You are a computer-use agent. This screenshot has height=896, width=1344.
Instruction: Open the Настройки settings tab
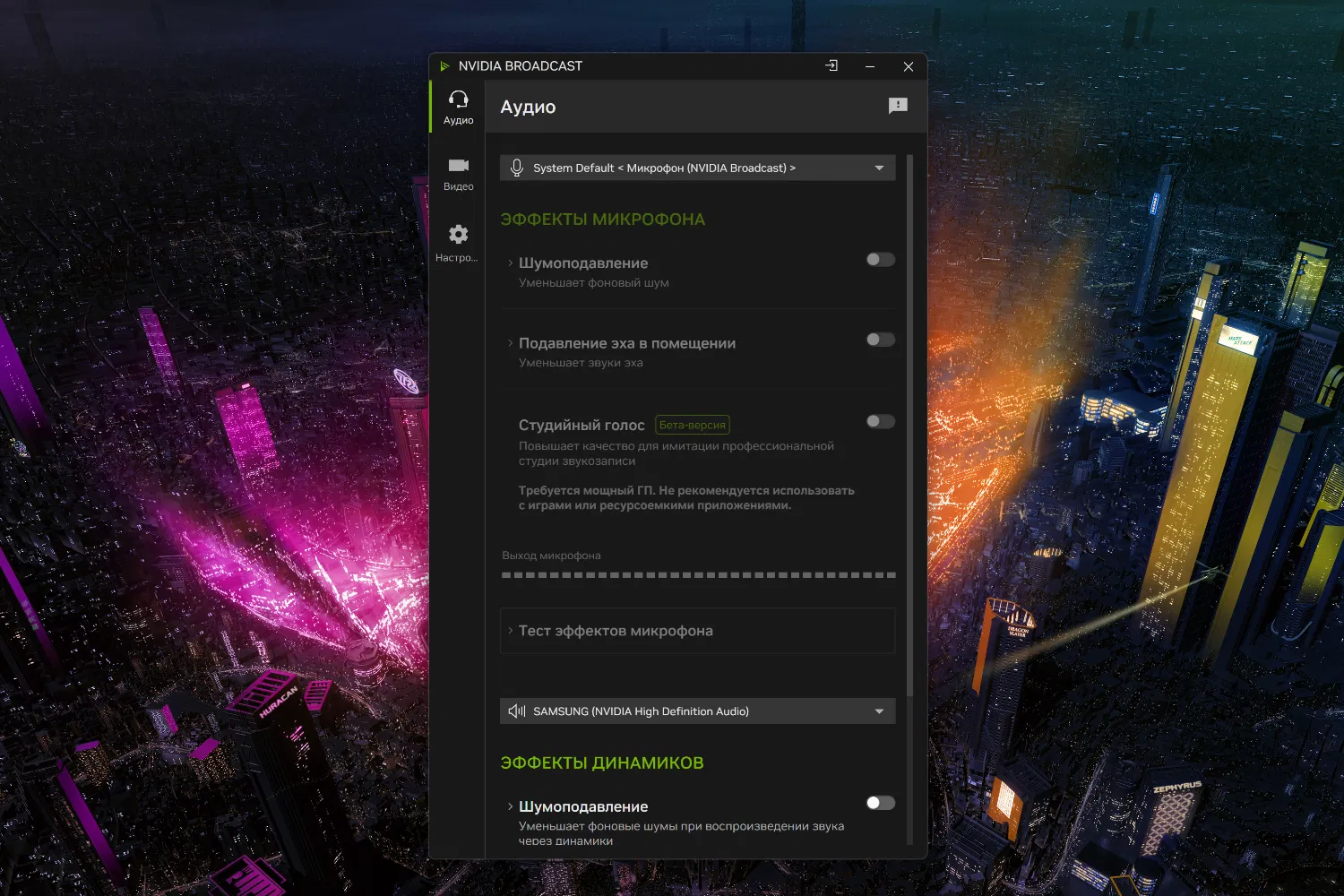click(458, 244)
